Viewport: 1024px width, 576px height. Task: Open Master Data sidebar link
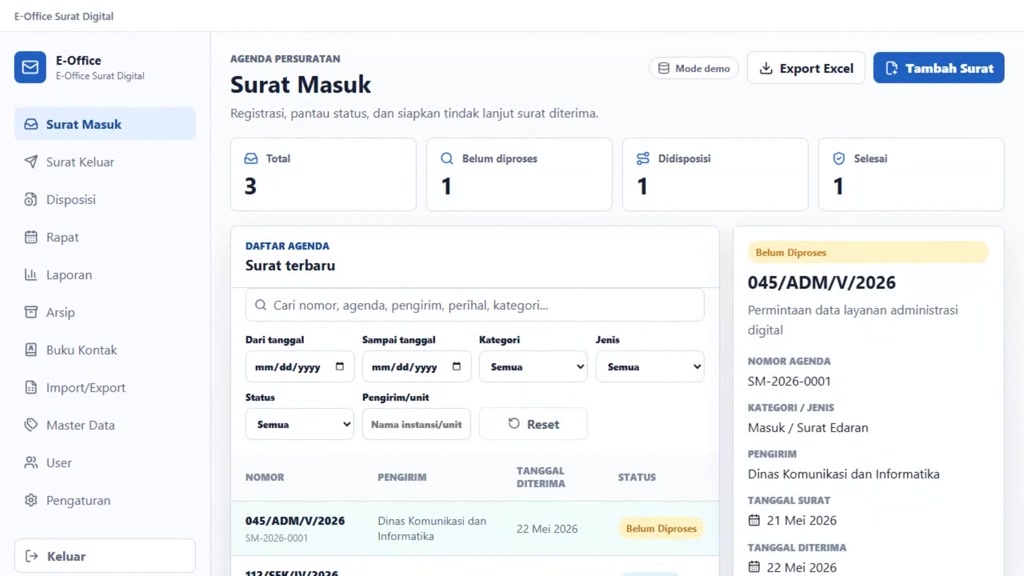click(104, 424)
